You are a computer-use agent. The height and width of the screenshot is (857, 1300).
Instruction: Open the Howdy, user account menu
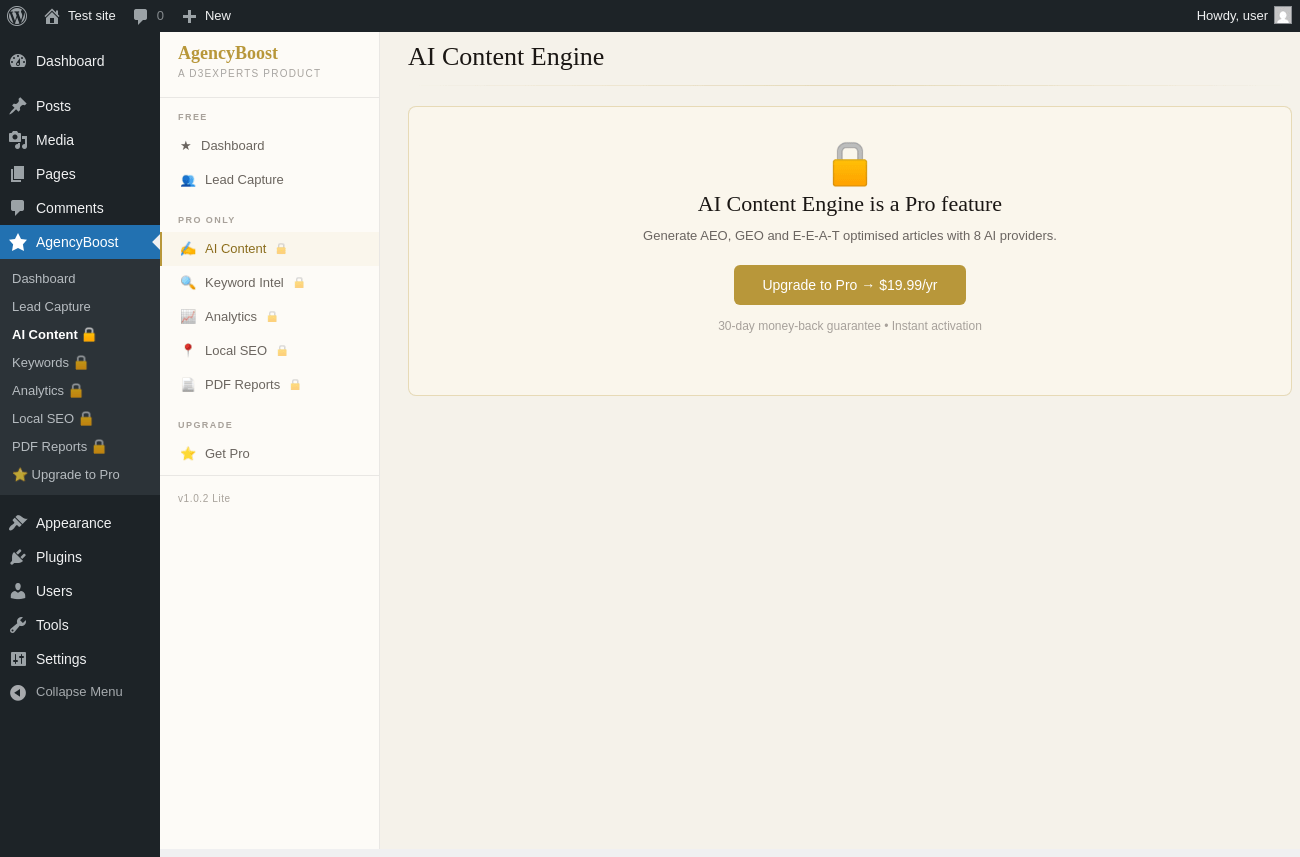click(x=1244, y=16)
